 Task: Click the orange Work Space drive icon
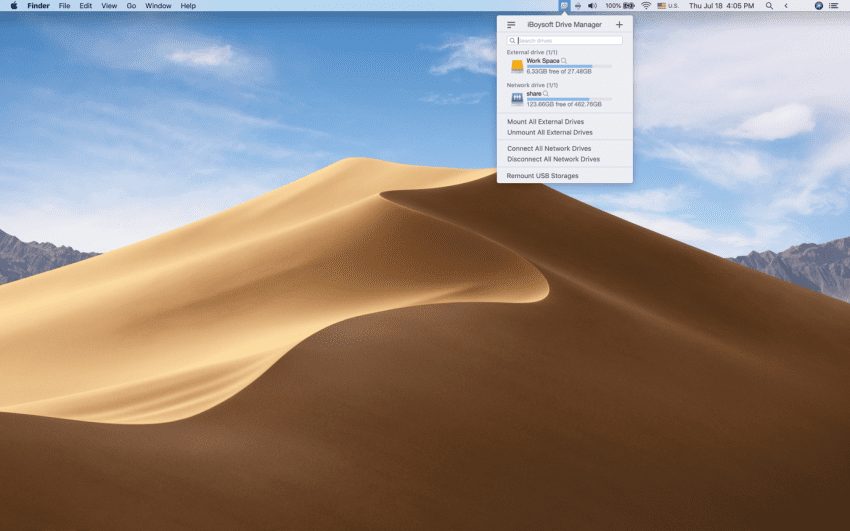(517, 66)
